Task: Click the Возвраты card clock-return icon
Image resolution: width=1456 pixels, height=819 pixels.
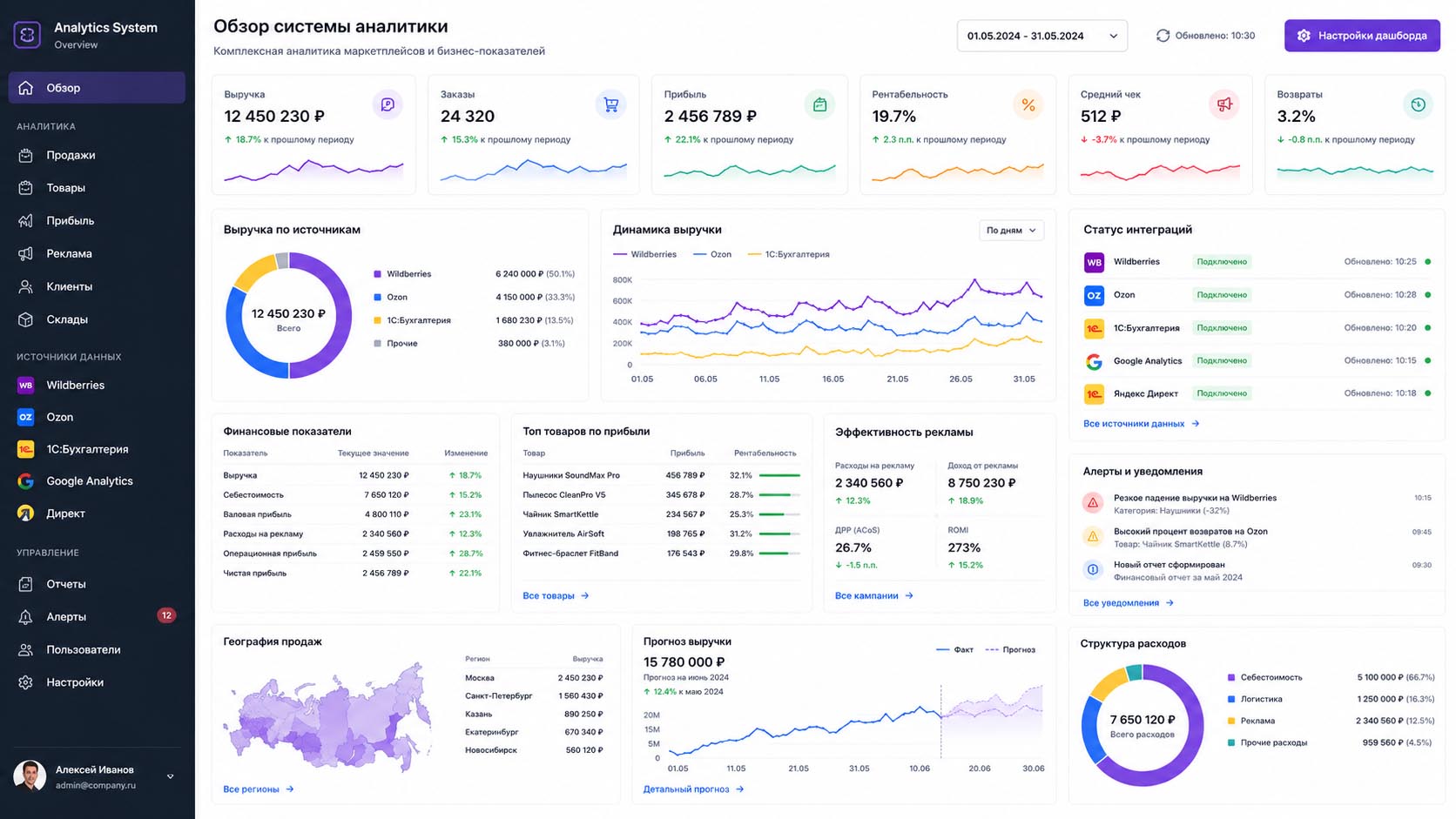Action: point(1418,104)
